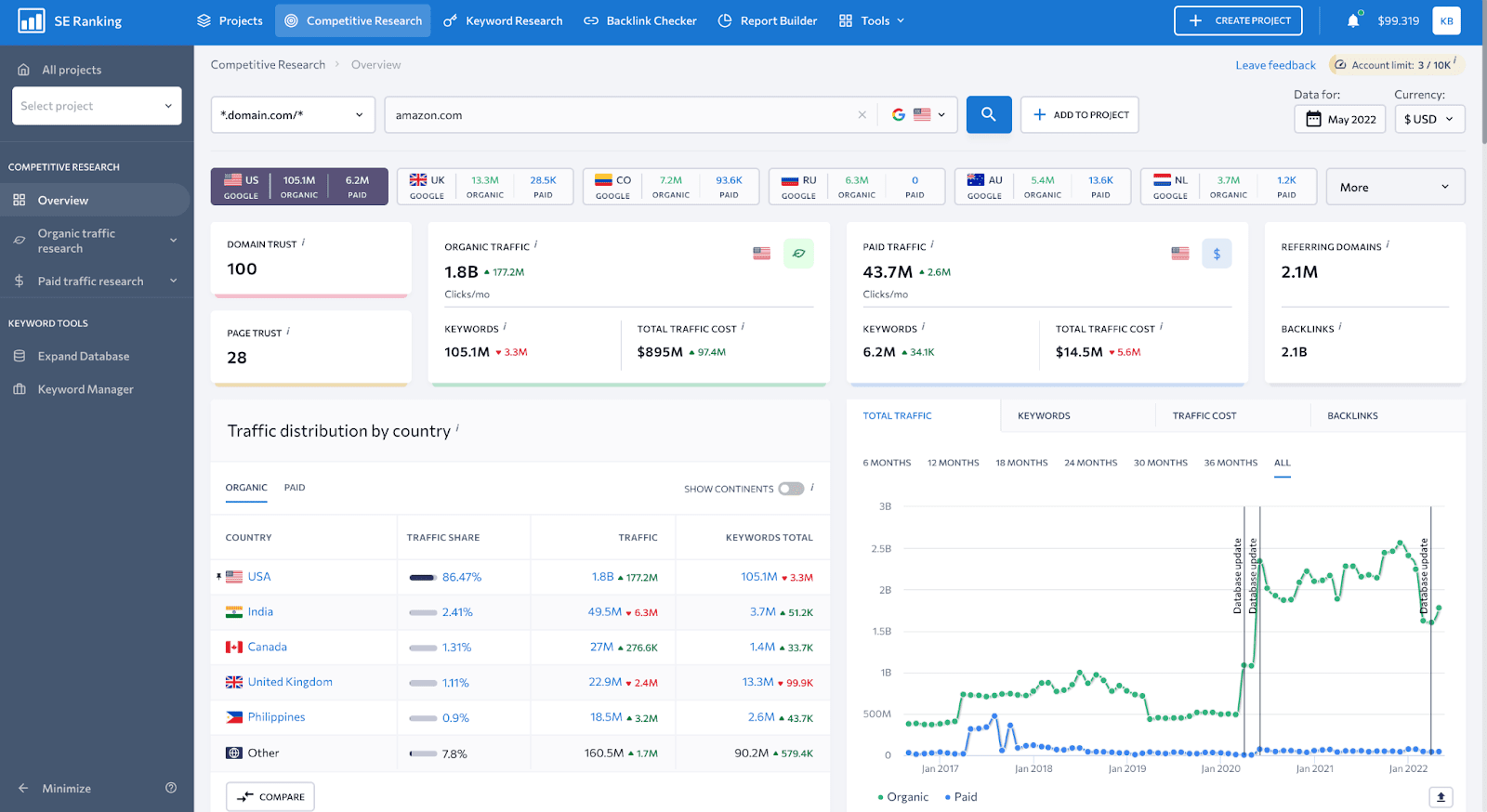Toggle Paid series in chart legend
Viewport: 1487px width, 812px height.
point(961,797)
